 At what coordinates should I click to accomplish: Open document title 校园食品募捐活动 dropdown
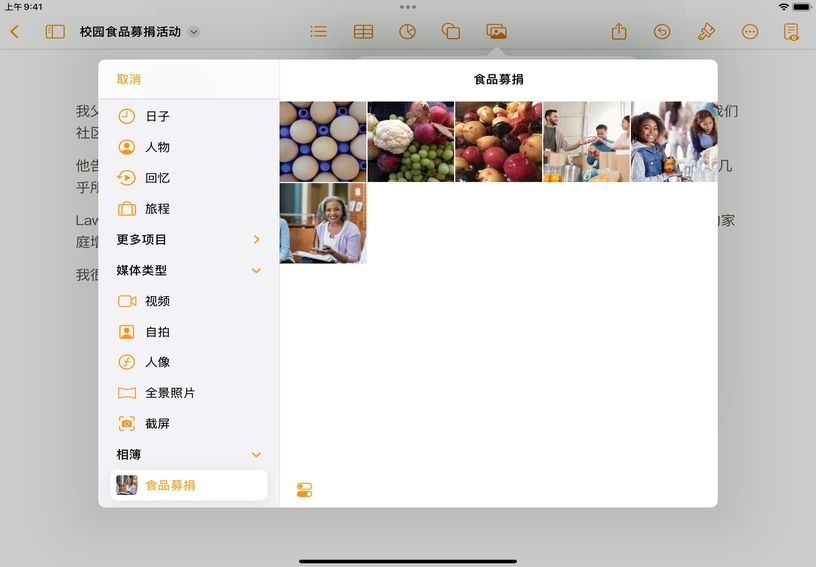click(x=194, y=32)
